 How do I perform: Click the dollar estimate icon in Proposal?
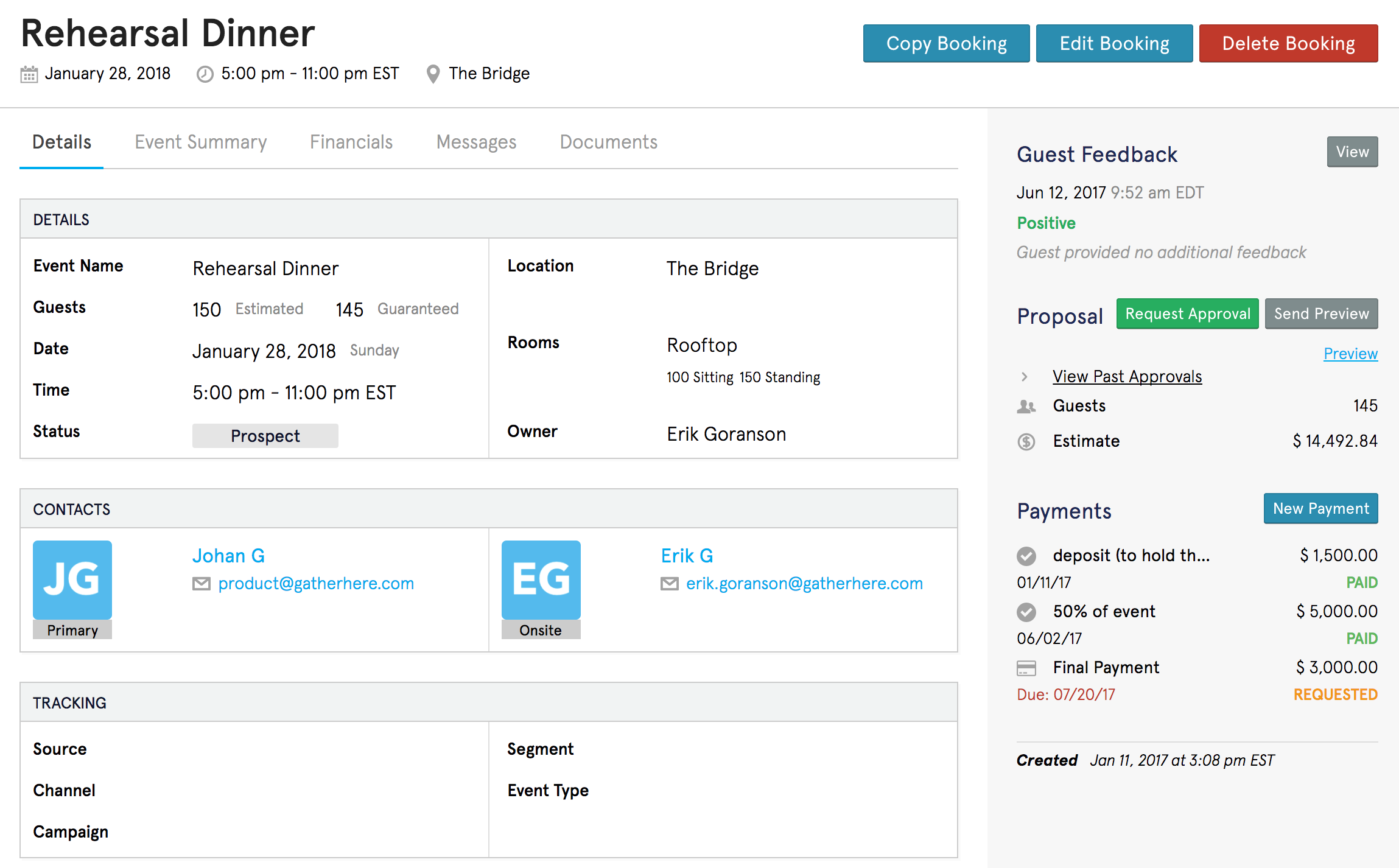pos(1026,441)
